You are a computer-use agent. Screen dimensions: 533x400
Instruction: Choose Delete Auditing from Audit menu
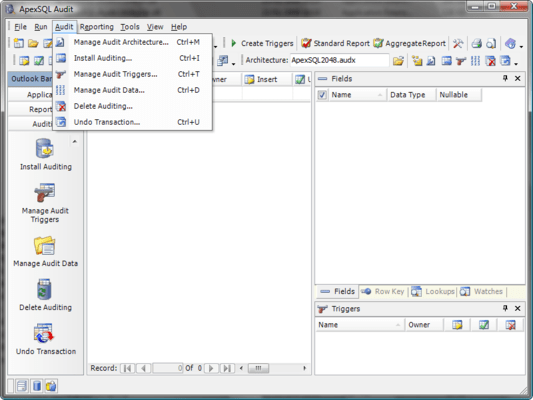(x=133, y=106)
